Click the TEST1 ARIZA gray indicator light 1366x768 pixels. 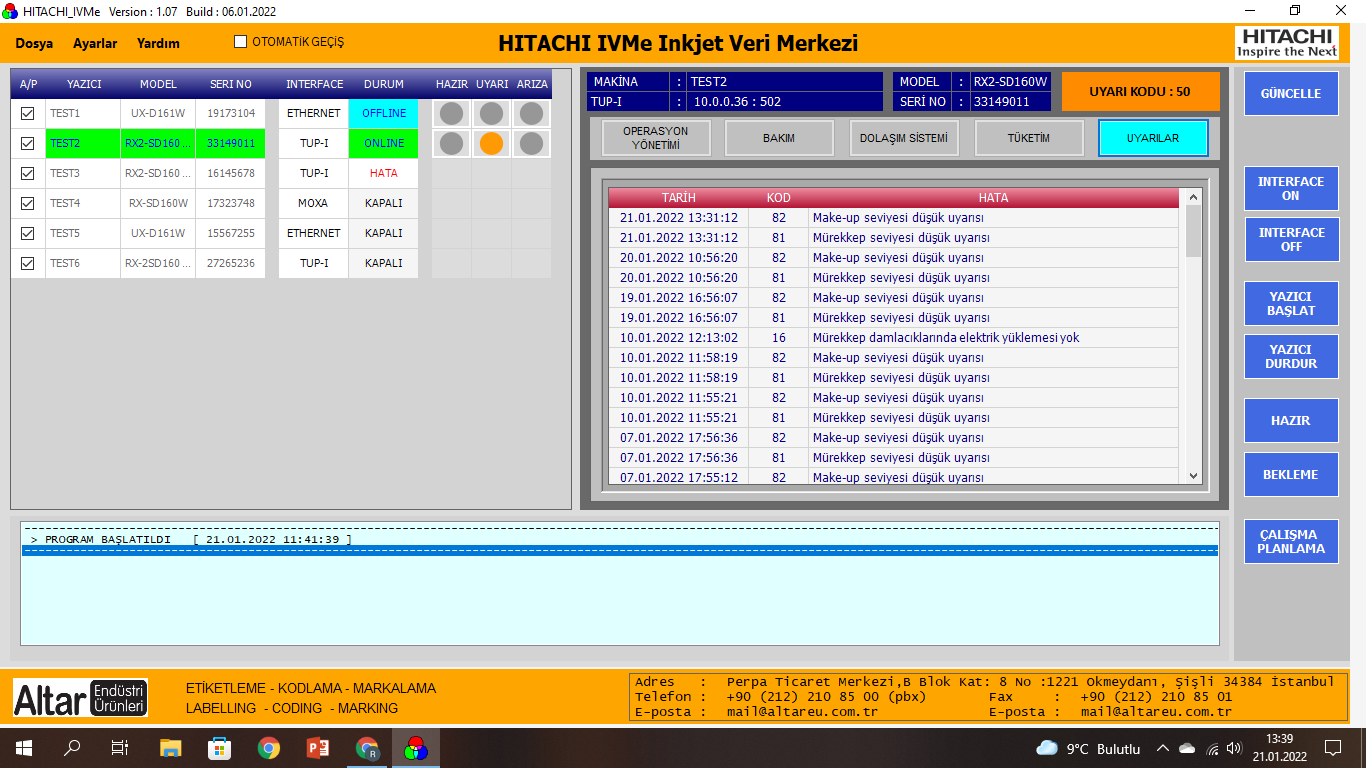(x=531, y=113)
